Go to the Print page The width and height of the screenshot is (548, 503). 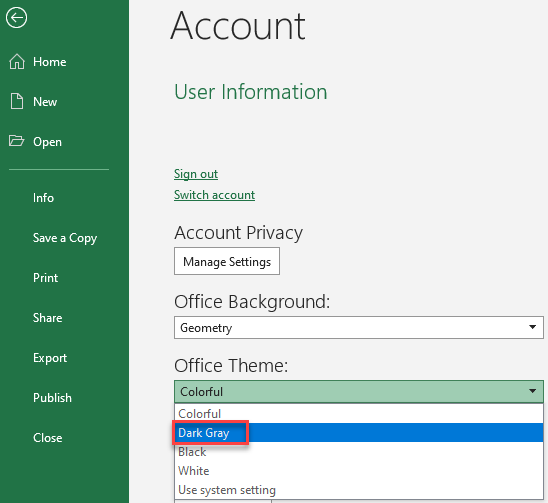click(x=45, y=278)
